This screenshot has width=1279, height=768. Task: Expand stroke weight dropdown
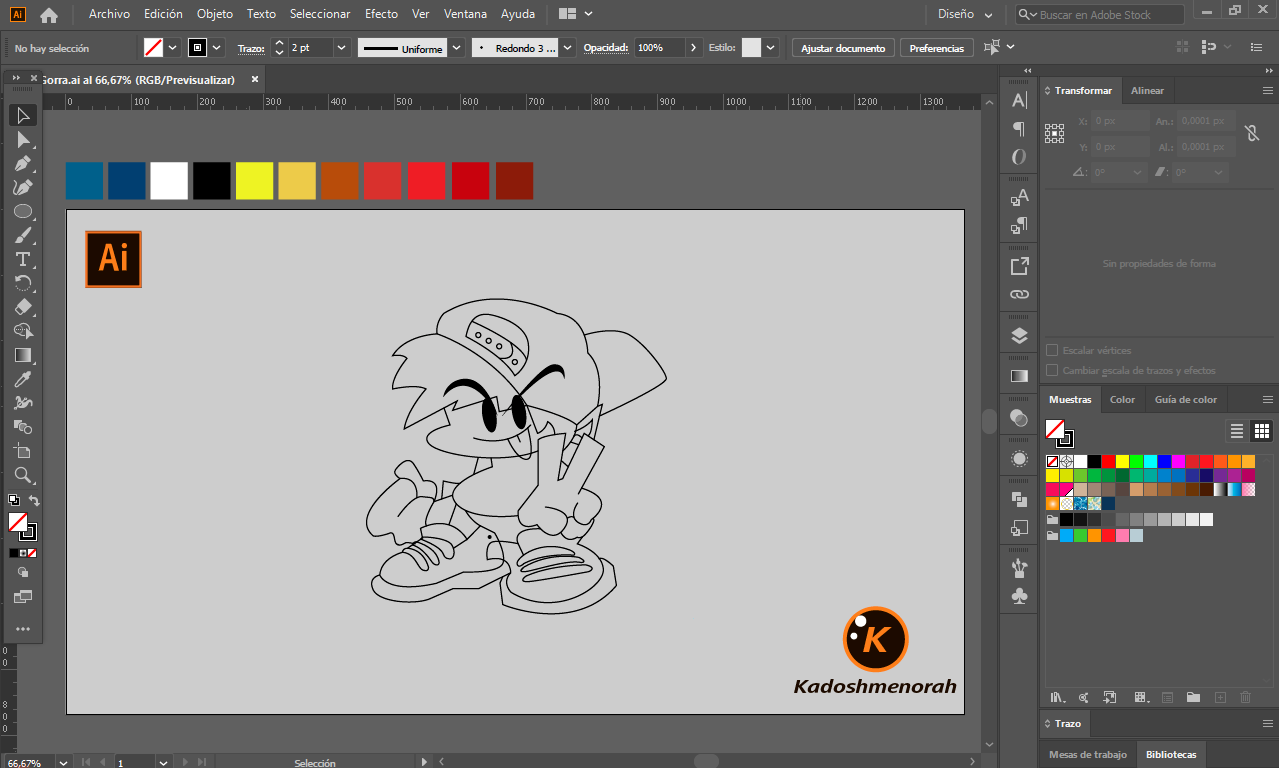[342, 48]
